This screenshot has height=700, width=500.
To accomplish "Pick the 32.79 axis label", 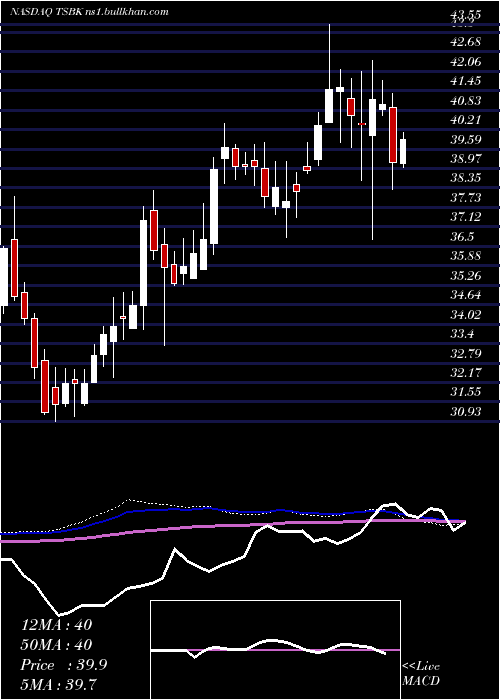I will click(x=465, y=353).
